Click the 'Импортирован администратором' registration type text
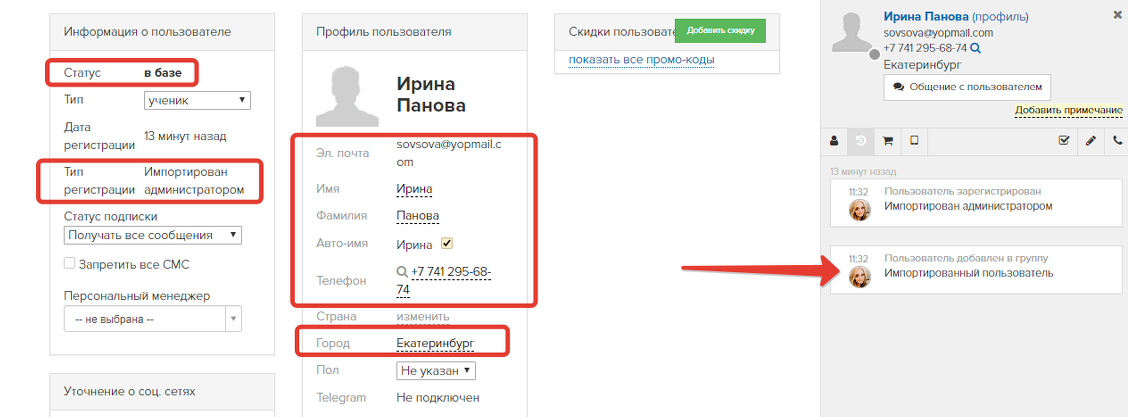This screenshot has width=1128, height=417. (x=194, y=181)
